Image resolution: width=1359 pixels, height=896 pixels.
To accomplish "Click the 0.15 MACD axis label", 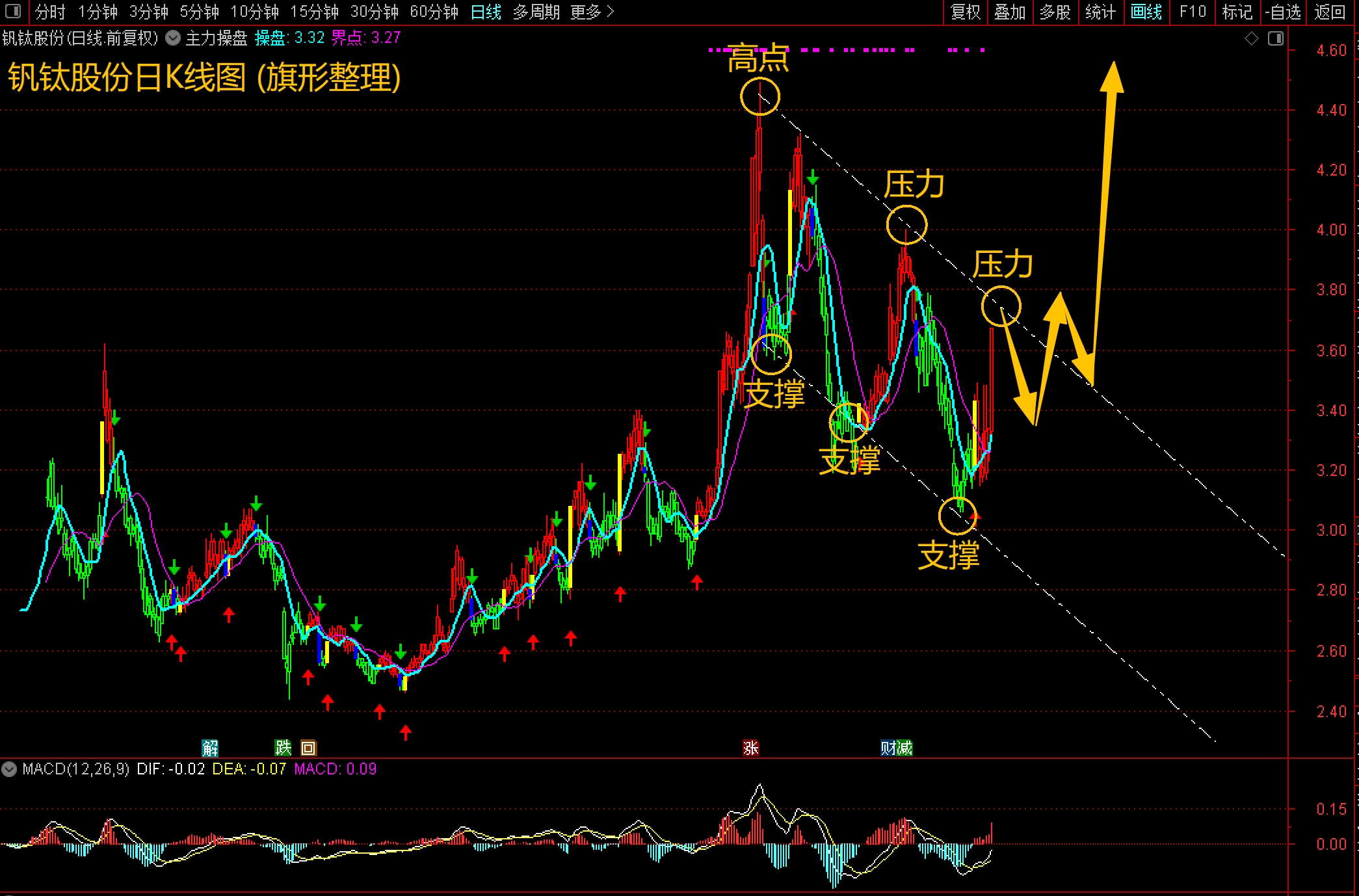I will point(1331,809).
